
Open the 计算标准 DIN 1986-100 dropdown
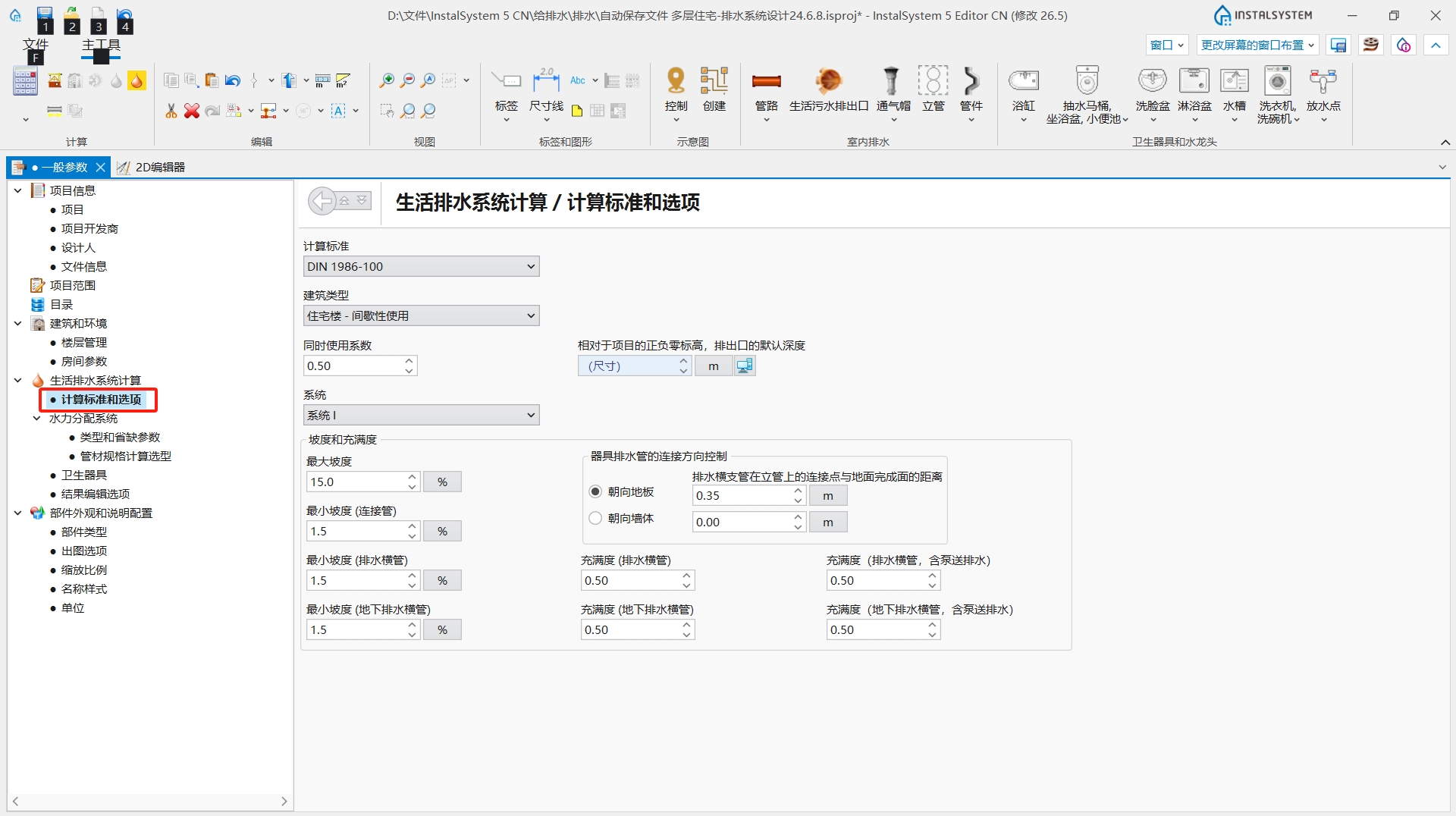tap(422, 266)
